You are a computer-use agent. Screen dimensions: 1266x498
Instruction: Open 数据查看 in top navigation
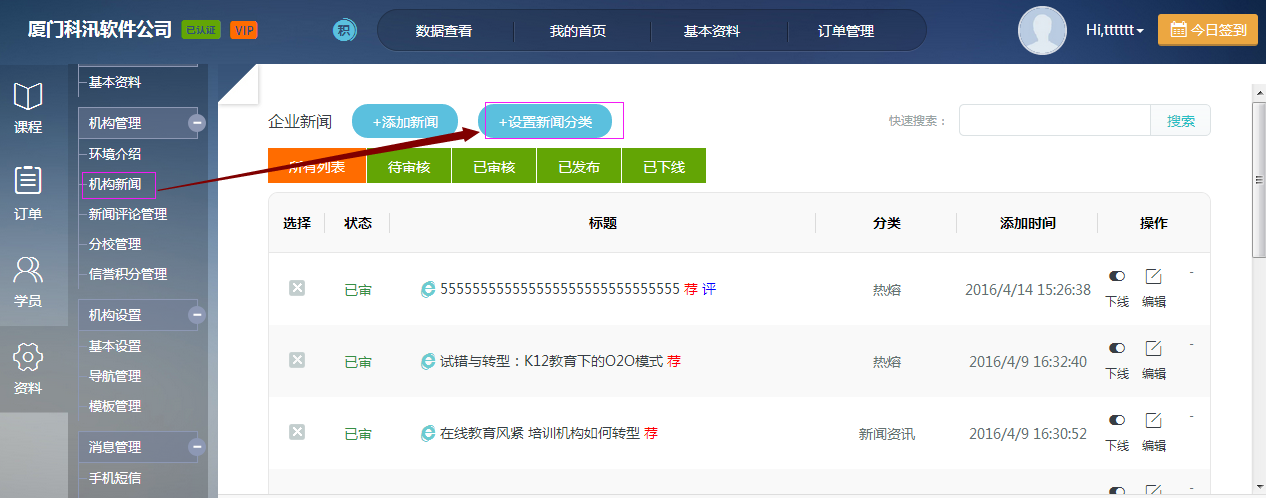click(444, 31)
